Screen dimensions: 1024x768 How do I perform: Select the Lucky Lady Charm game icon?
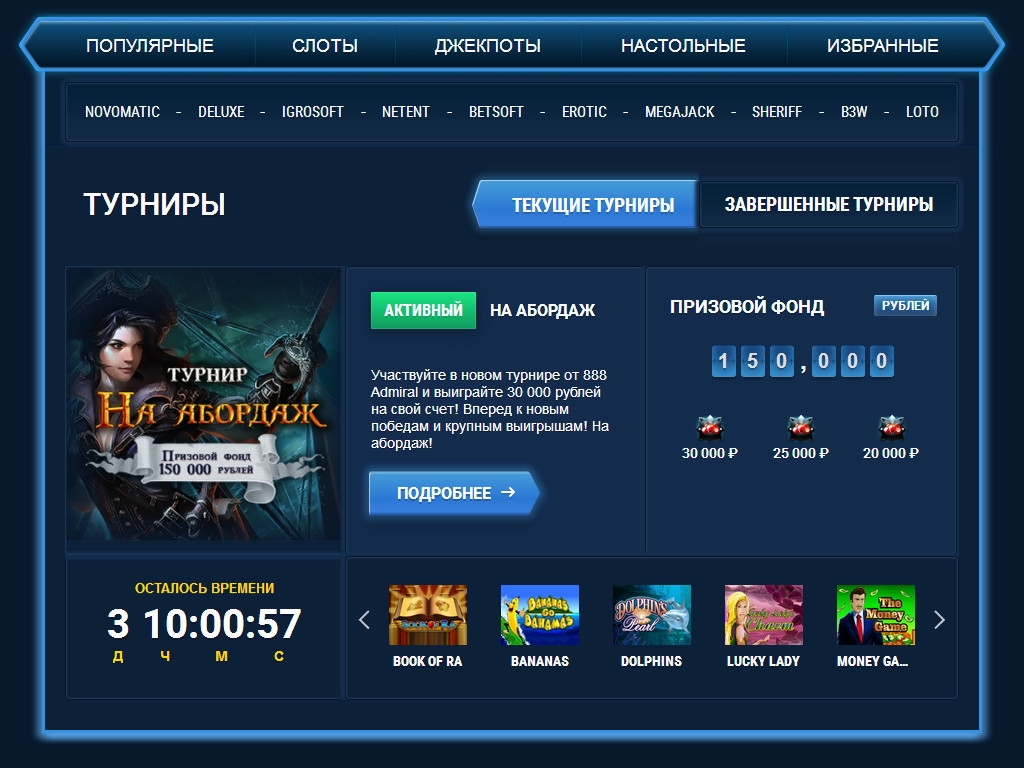[763, 615]
